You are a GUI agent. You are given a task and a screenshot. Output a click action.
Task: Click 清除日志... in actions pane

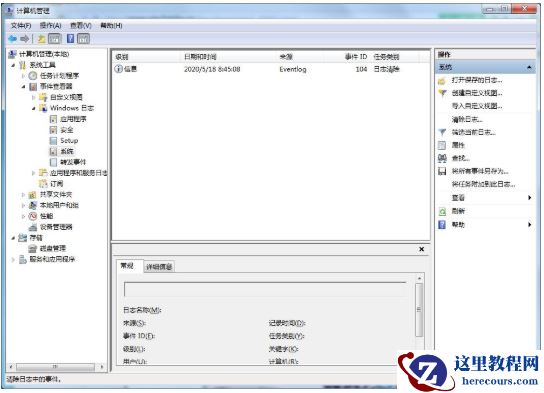pos(467,119)
